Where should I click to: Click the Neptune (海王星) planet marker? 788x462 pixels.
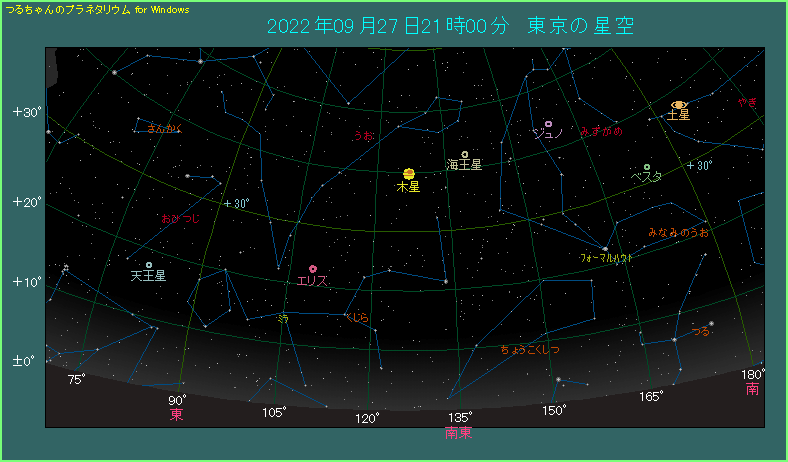[465, 154]
